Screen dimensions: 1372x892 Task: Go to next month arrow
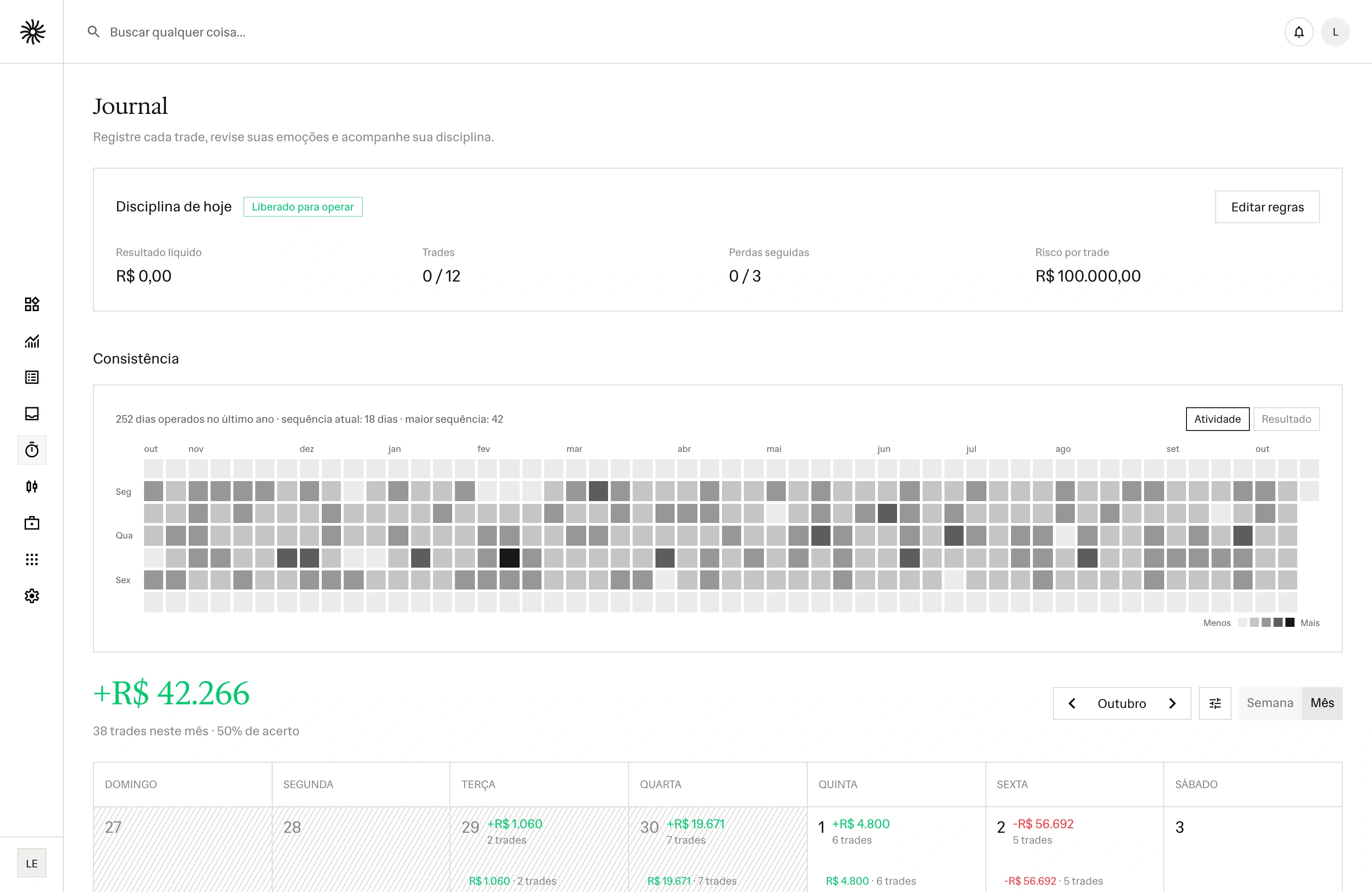pos(1172,703)
